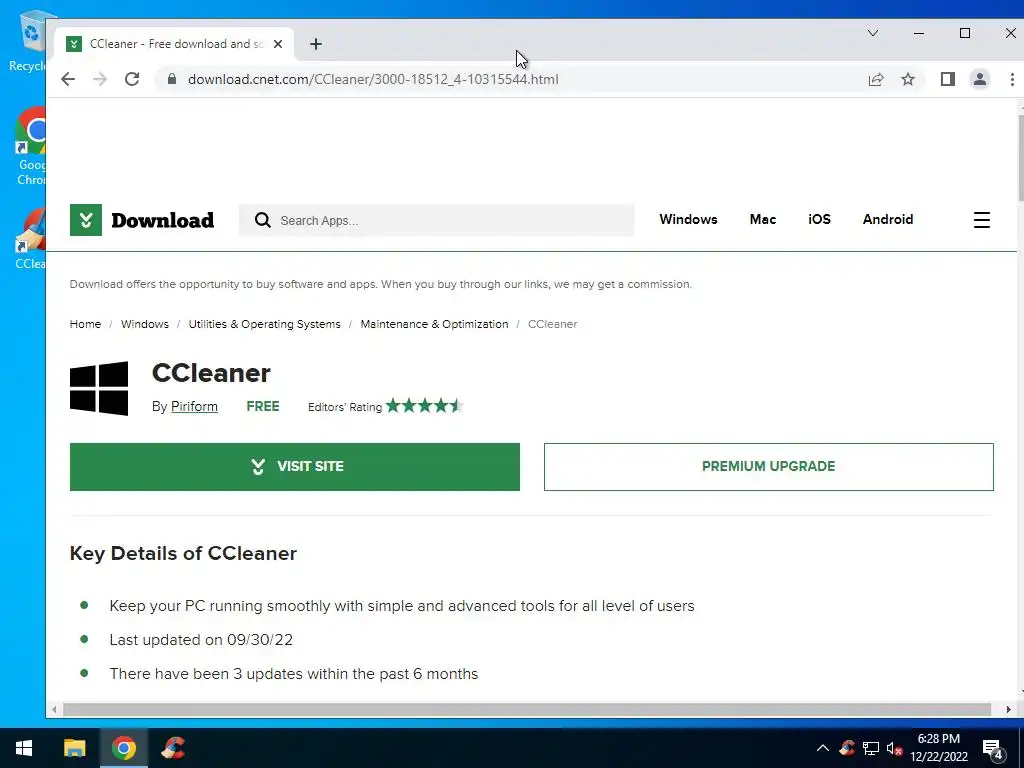
Task: Open the iOS category menu
Action: (x=820, y=219)
